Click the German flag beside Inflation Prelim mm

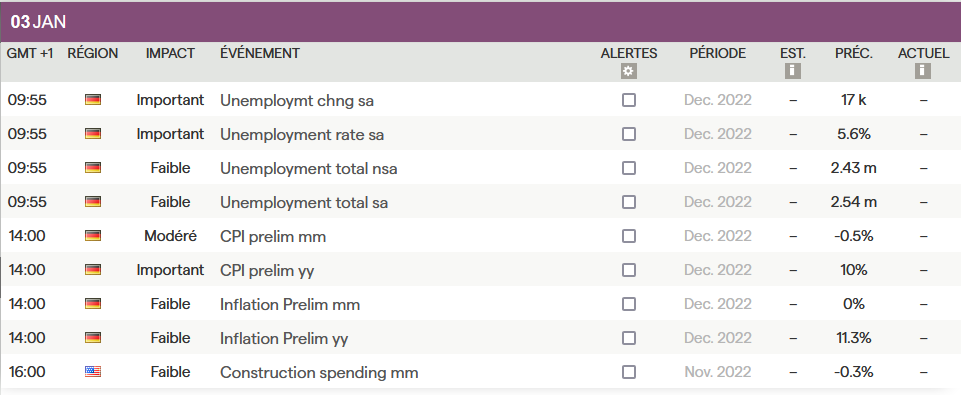pyautogui.click(x=93, y=304)
